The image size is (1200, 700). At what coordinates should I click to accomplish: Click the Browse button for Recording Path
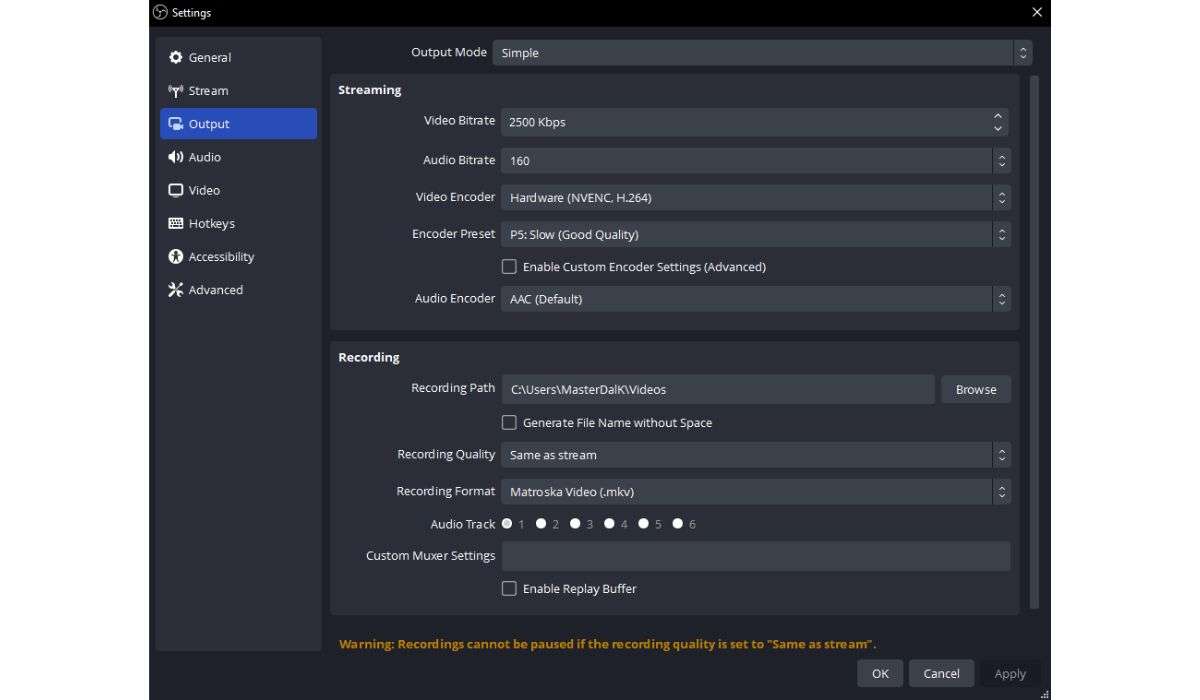(x=975, y=389)
